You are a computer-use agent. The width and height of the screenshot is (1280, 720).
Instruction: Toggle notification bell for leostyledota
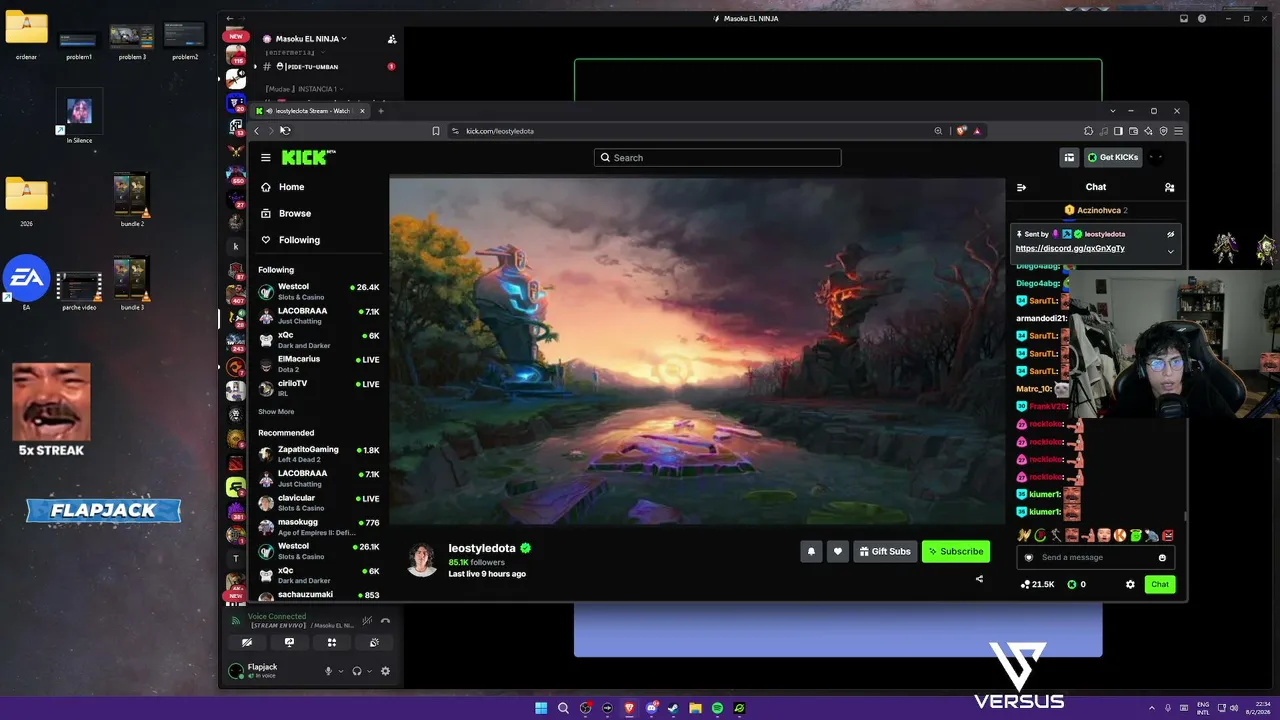tap(811, 551)
